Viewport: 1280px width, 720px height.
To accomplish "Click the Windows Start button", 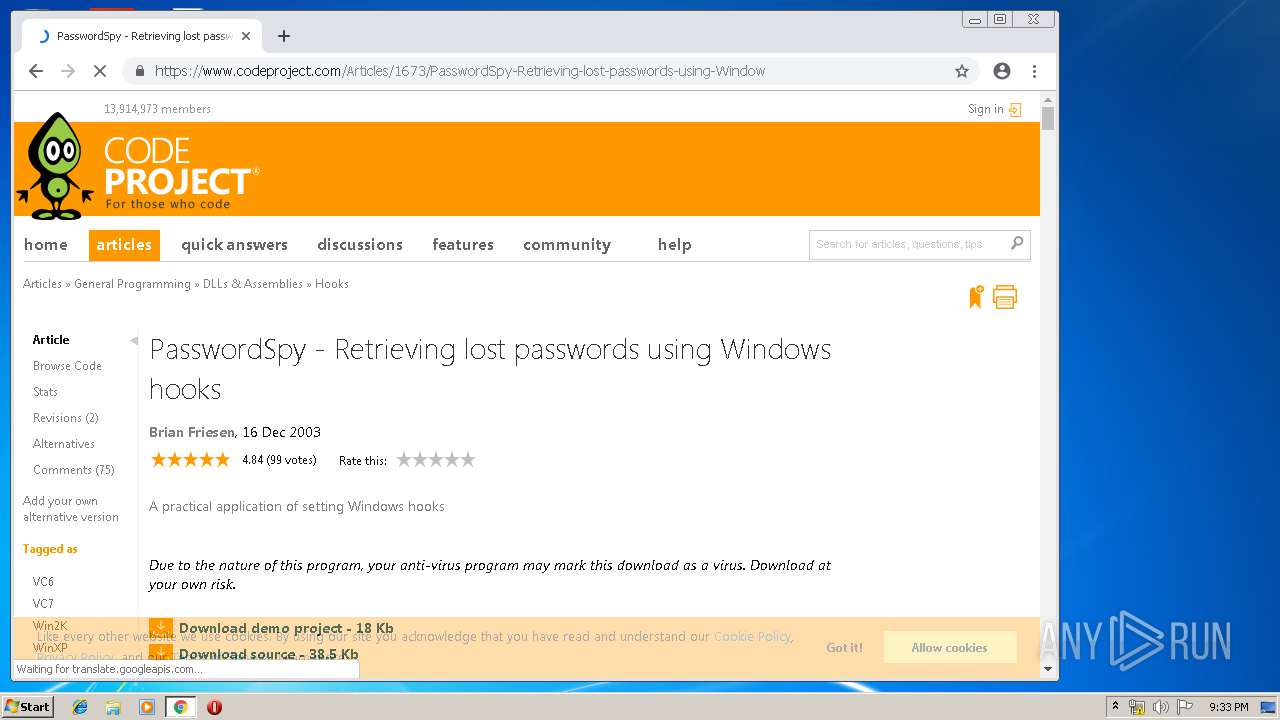I will tap(27, 707).
